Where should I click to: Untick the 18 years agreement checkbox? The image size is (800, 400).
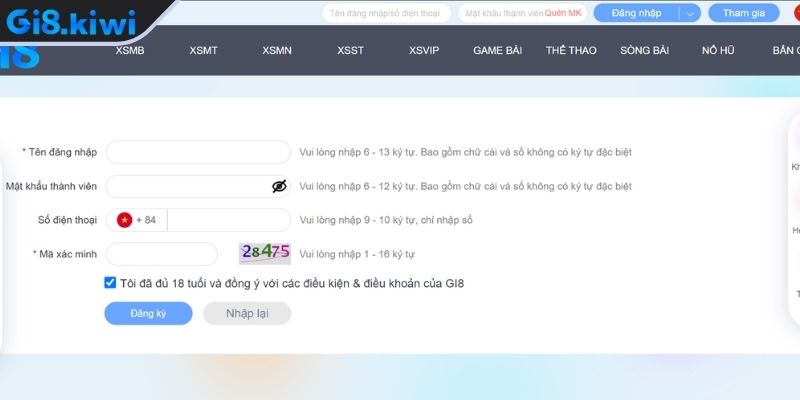pyautogui.click(x=110, y=283)
